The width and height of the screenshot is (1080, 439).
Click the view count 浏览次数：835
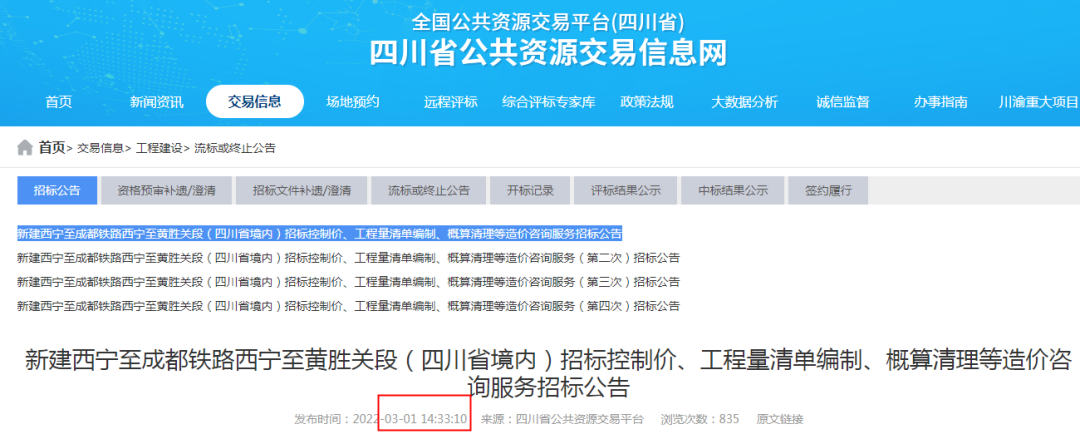point(700,419)
